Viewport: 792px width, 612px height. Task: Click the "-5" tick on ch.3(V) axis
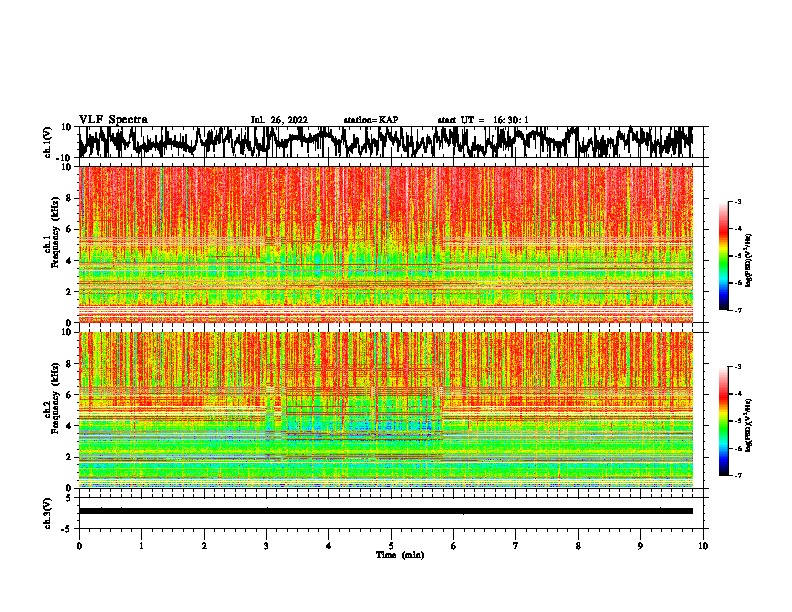coord(67,529)
